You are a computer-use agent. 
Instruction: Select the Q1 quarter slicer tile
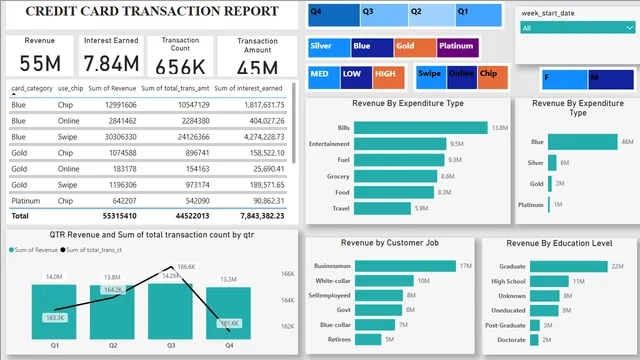pyautogui.click(x=479, y=15)
